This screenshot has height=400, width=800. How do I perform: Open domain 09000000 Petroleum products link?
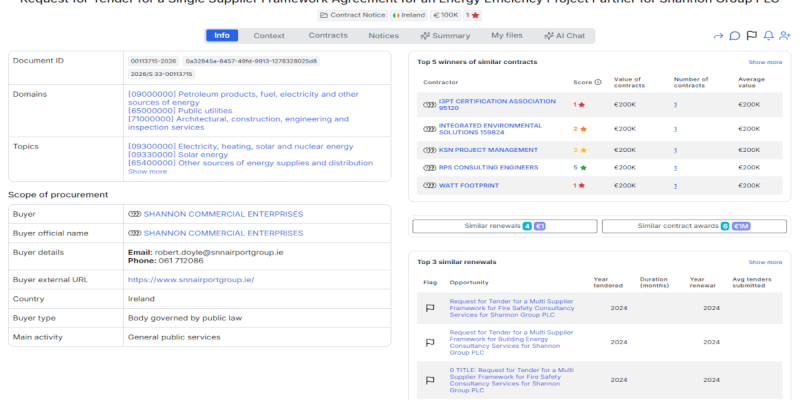coord(243,98)
